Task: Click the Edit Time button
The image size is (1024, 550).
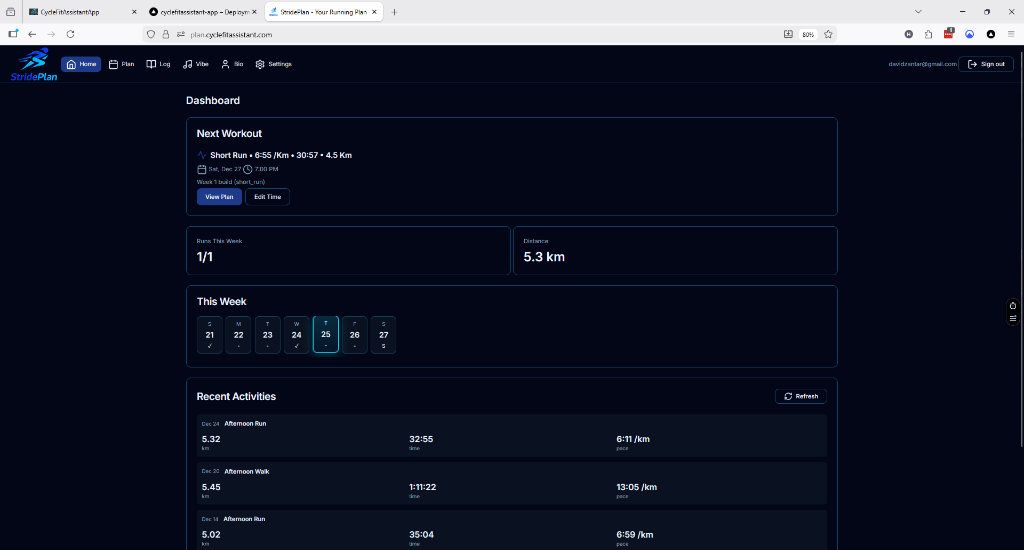Action: click(267, 197)
